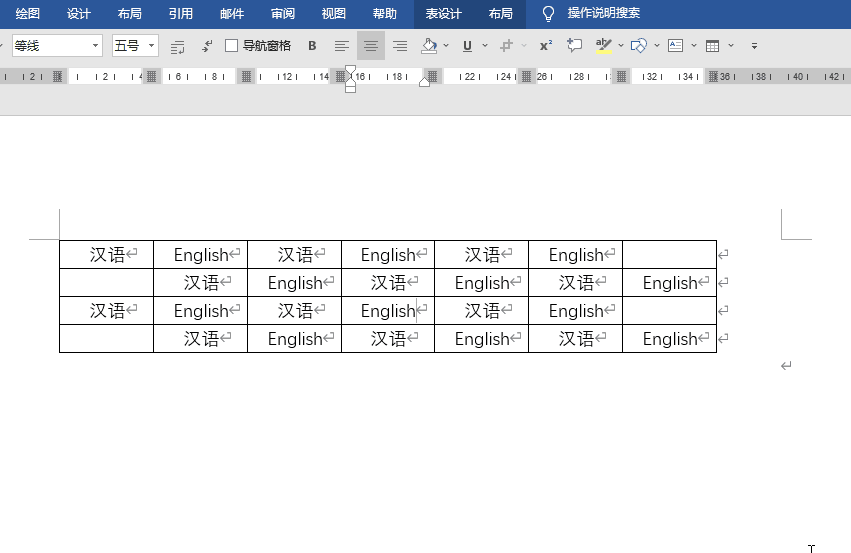Expand the text box dropdown arrow
Image resolution: width=851 pixels, height=553 pixels.
[x=694, y=46]
